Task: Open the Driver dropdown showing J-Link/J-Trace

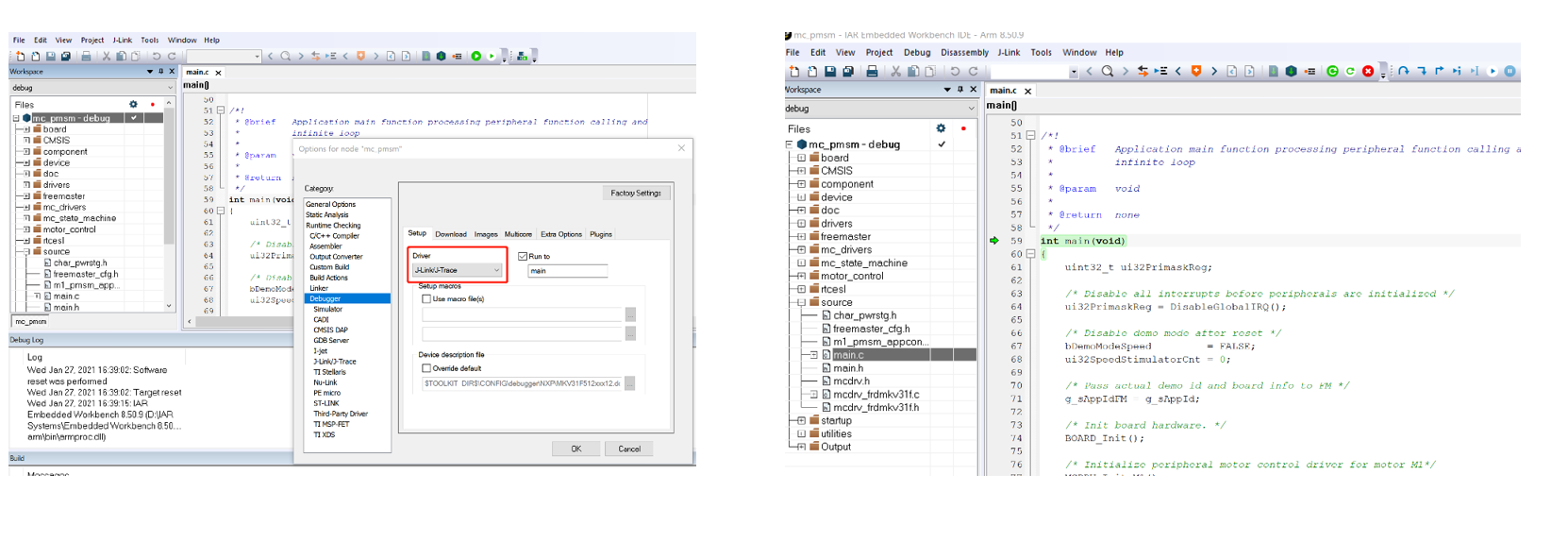Action: coord(458,270)
